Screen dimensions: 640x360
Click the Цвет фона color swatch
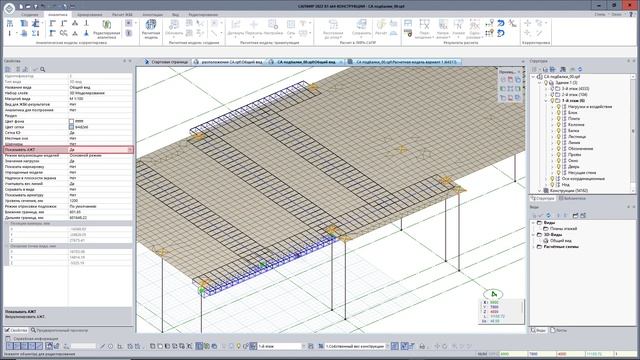[x=71, y=122]
